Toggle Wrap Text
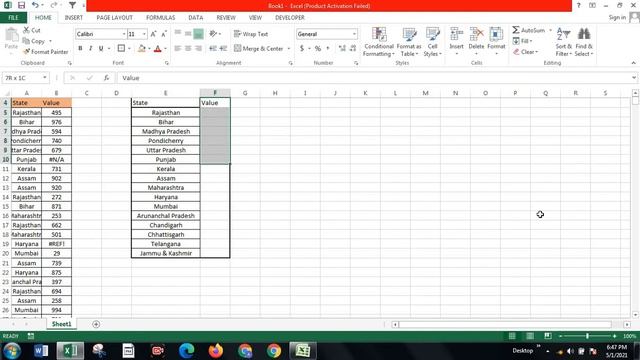The width and height of the screenshot is (640, 360). coord(251,34)
